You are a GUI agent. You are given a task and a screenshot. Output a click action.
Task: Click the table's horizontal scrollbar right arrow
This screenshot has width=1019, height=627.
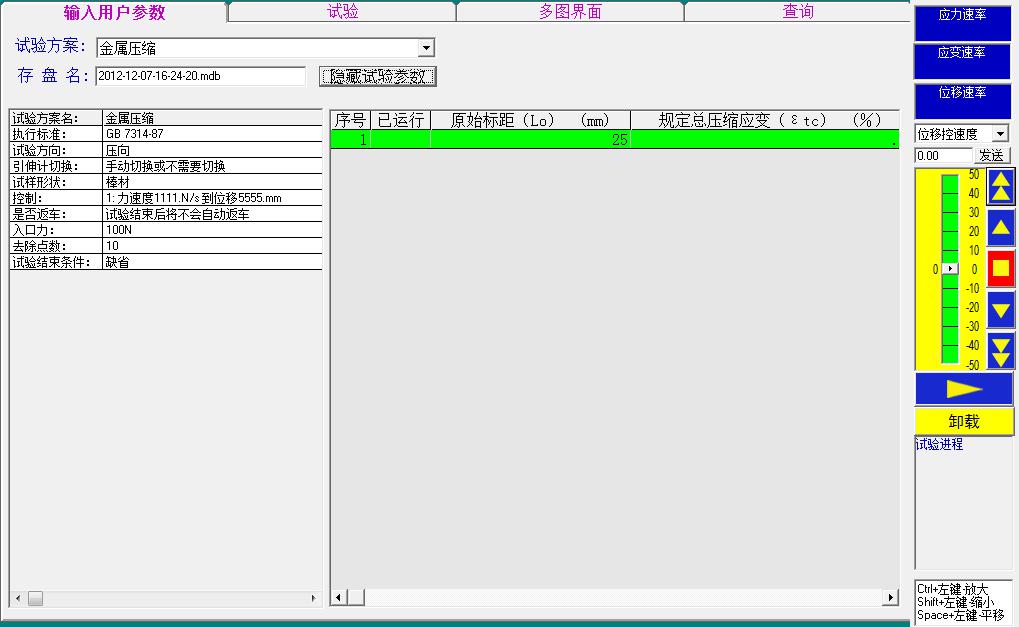890,598
